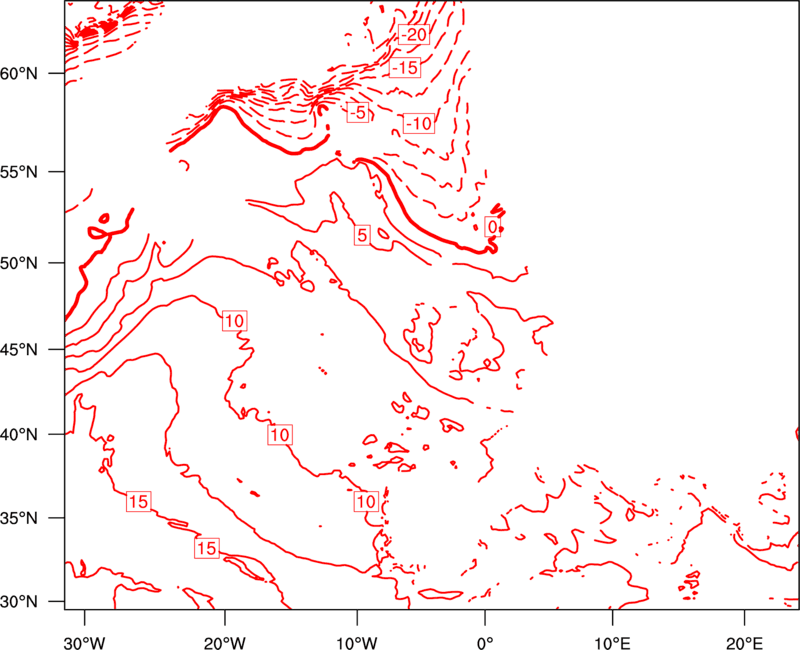Viewport: 800px width, 650px height.
Task: Click the 0 contour label box
Action: pos(492,227)
